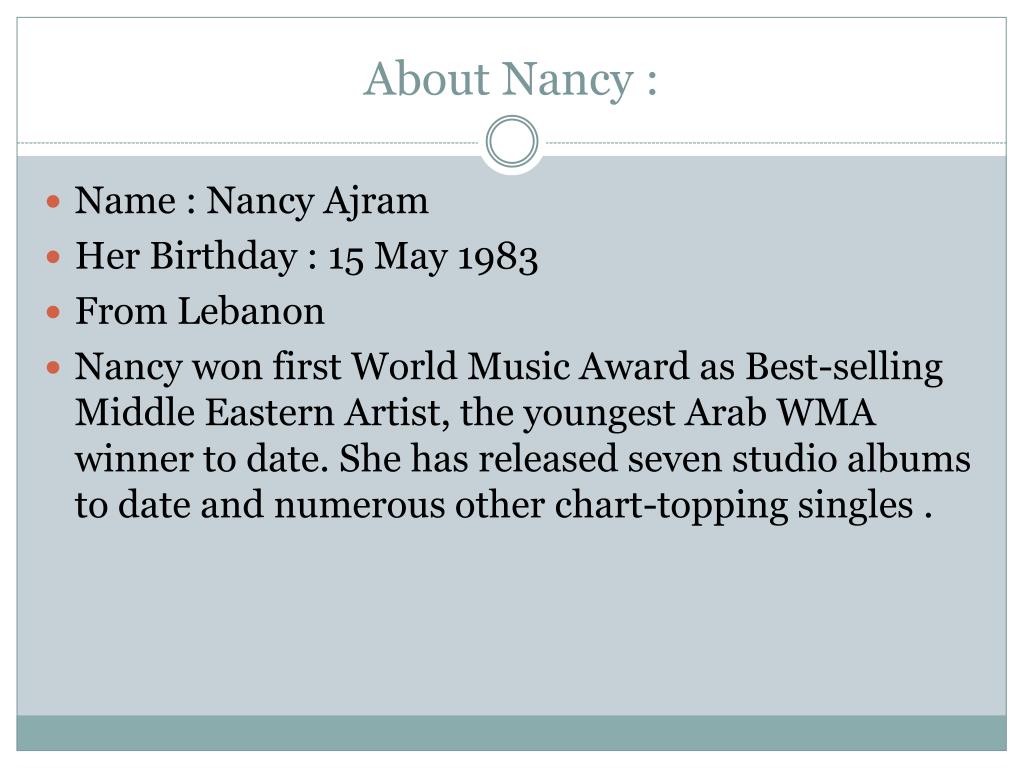Click the phrase chart-topping singles
Screen dimensions: 1024x768
pyautogui.click(x=734, y=506)
